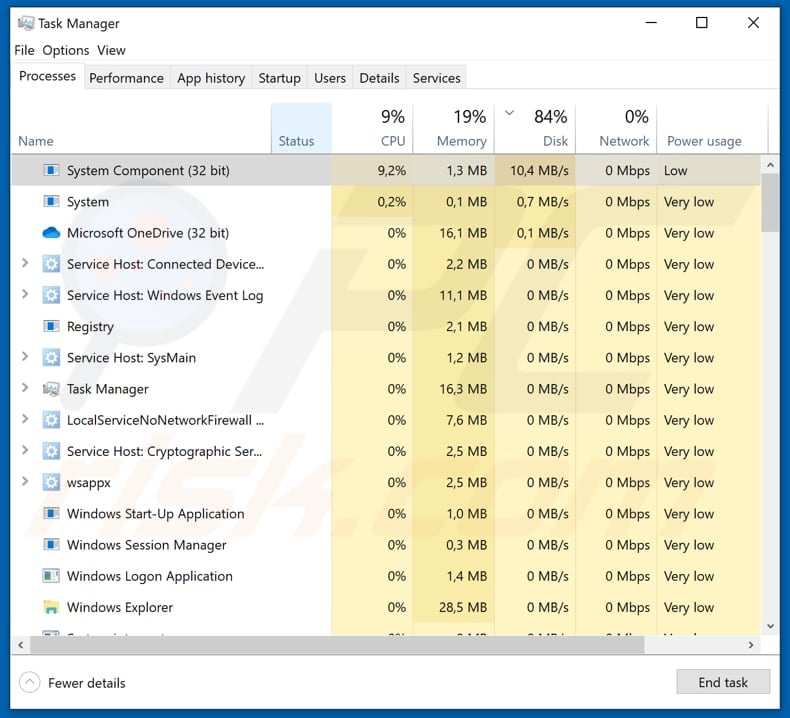
Task: Switch to the Performance tab
Action: (126, 78)
